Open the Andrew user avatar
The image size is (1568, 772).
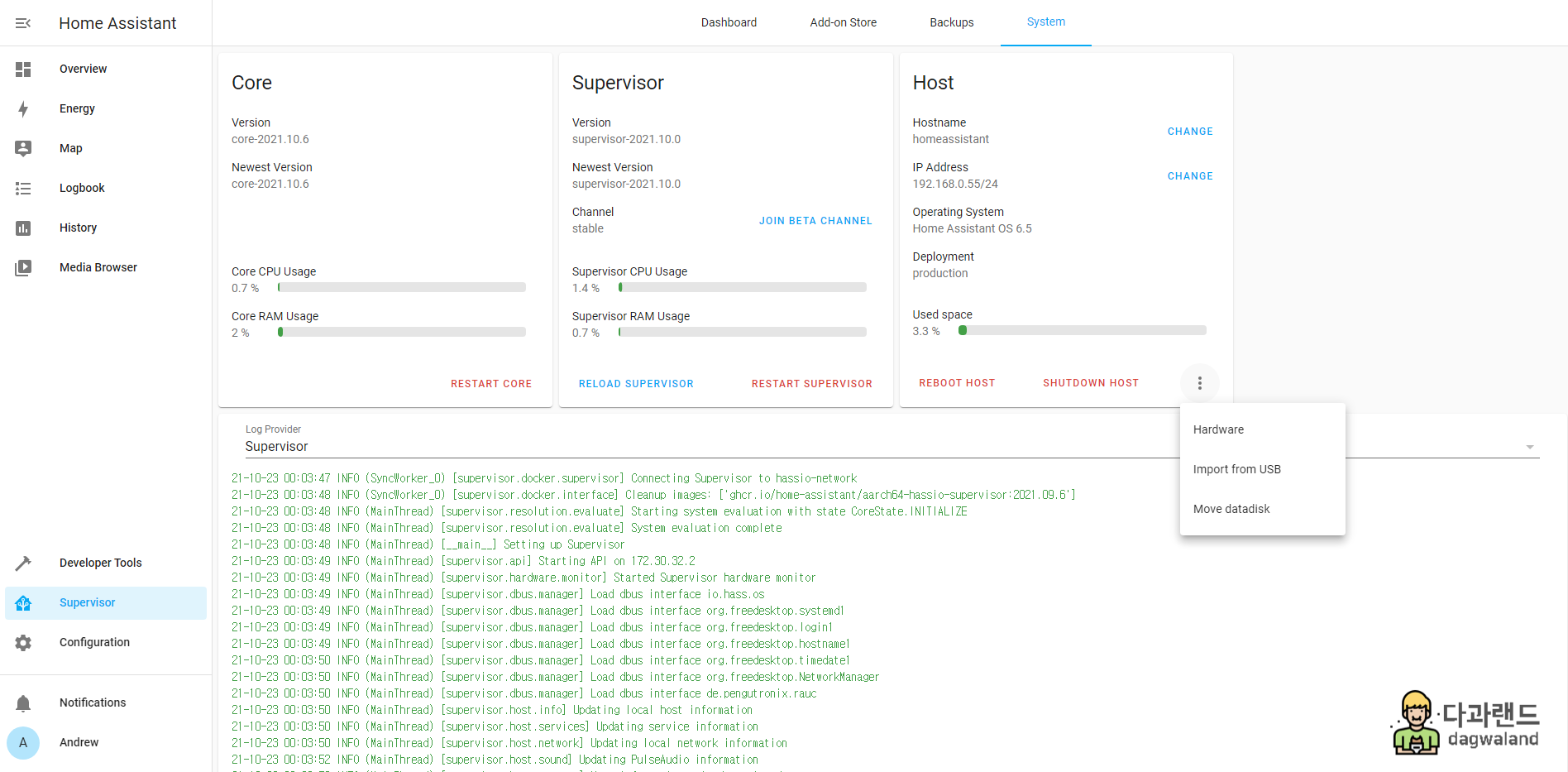click(23, 743)
